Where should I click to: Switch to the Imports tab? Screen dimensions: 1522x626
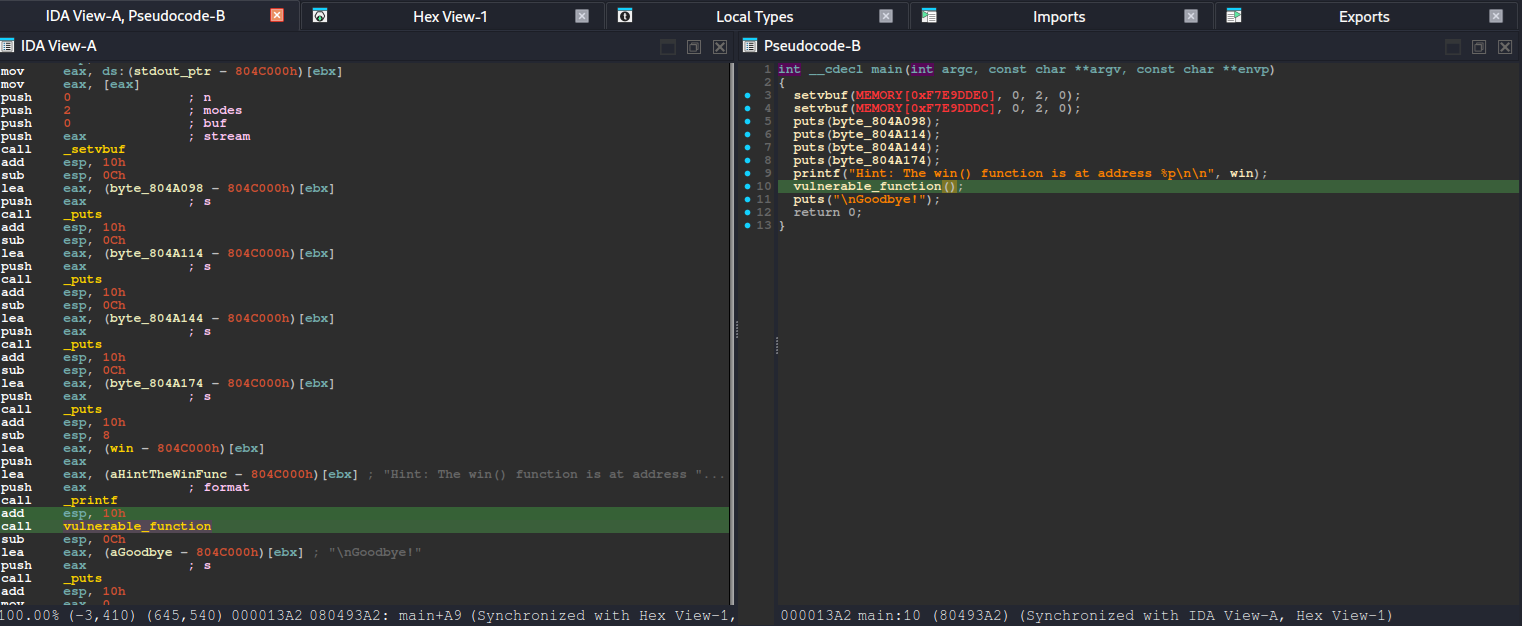tap(1058, 16)
